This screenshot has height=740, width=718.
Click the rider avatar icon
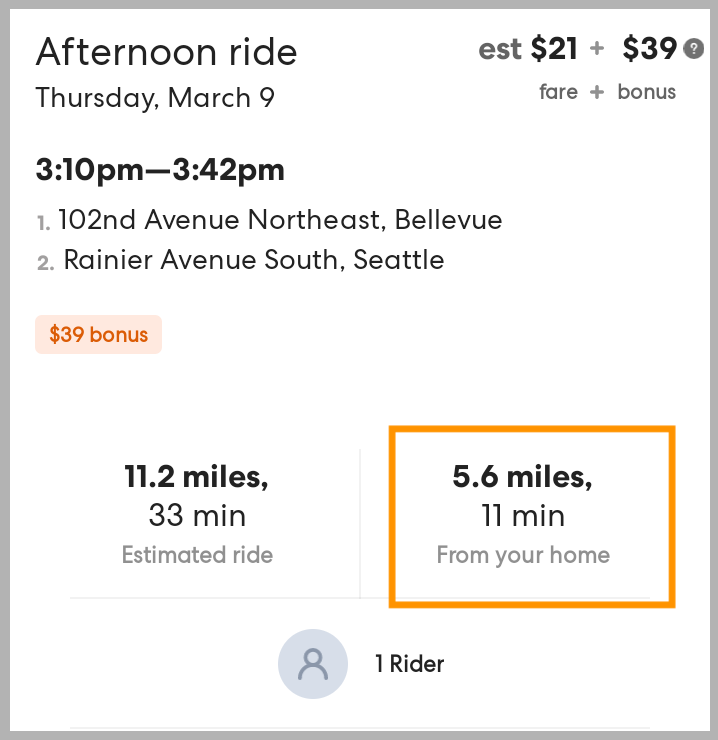pyautogui.click(x=313, y=664)
